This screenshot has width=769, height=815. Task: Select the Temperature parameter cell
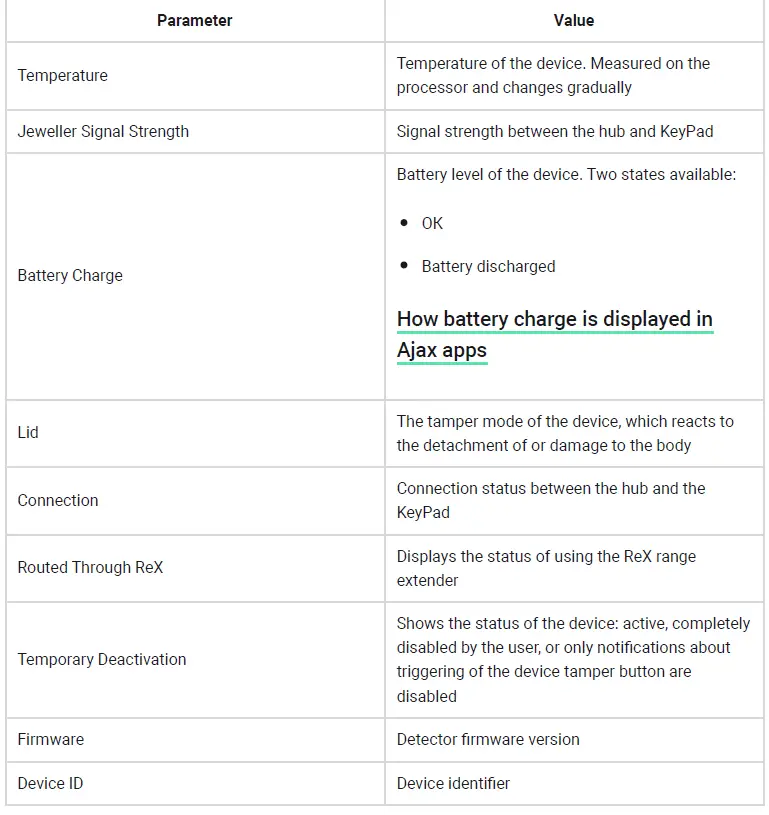pyautogui.click(x=62, y=75)
